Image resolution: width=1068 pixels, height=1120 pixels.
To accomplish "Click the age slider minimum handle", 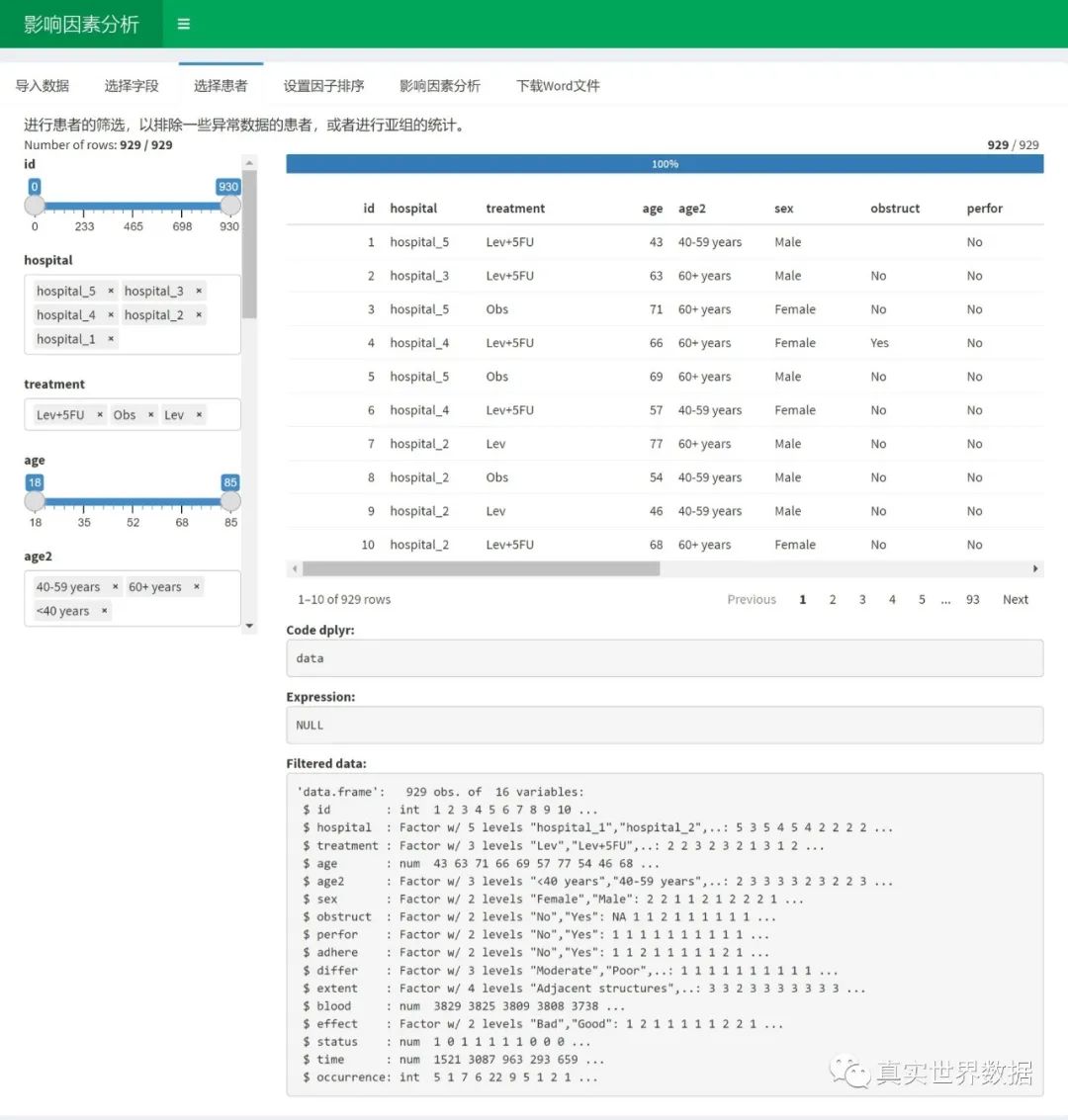I will click(x=35, y=501).
